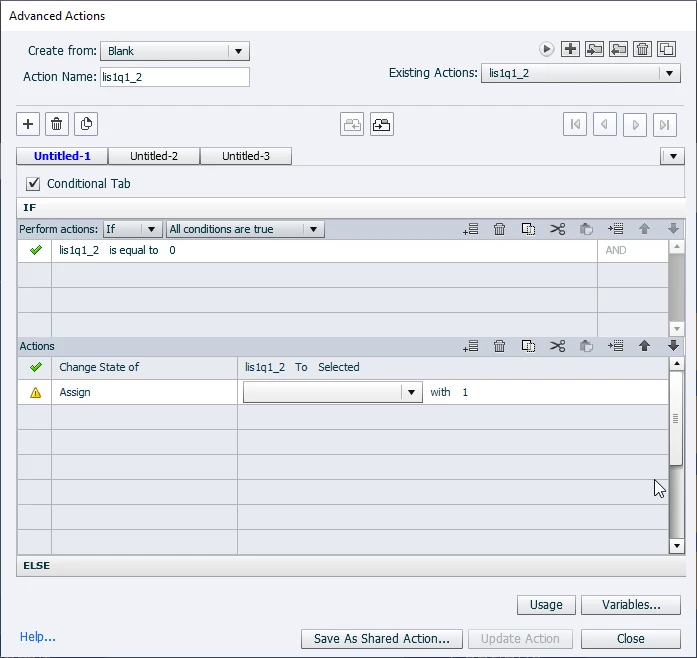Create a new action with top-right plus icon
The image size is (697, 658).
570,49
